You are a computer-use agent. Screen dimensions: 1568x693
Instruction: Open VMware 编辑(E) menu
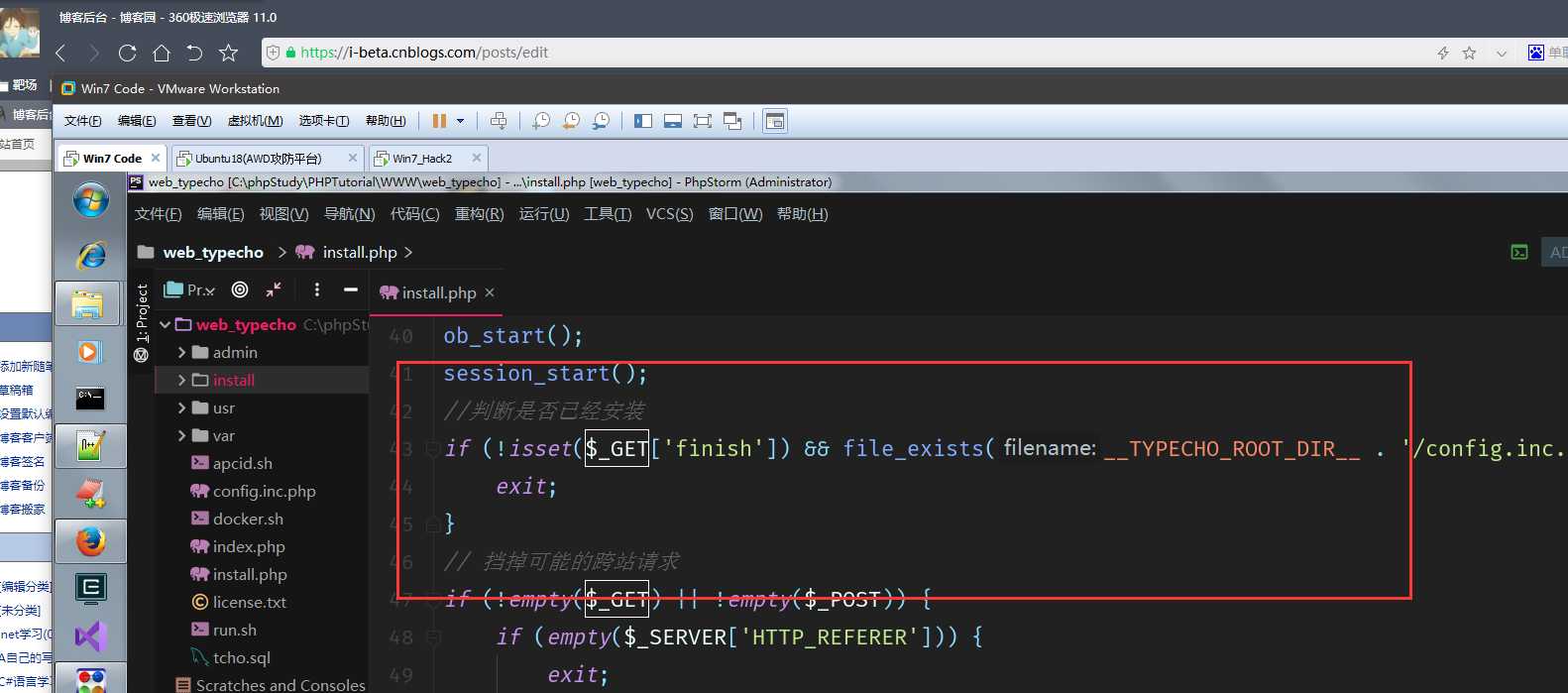(x=137, y=121)
